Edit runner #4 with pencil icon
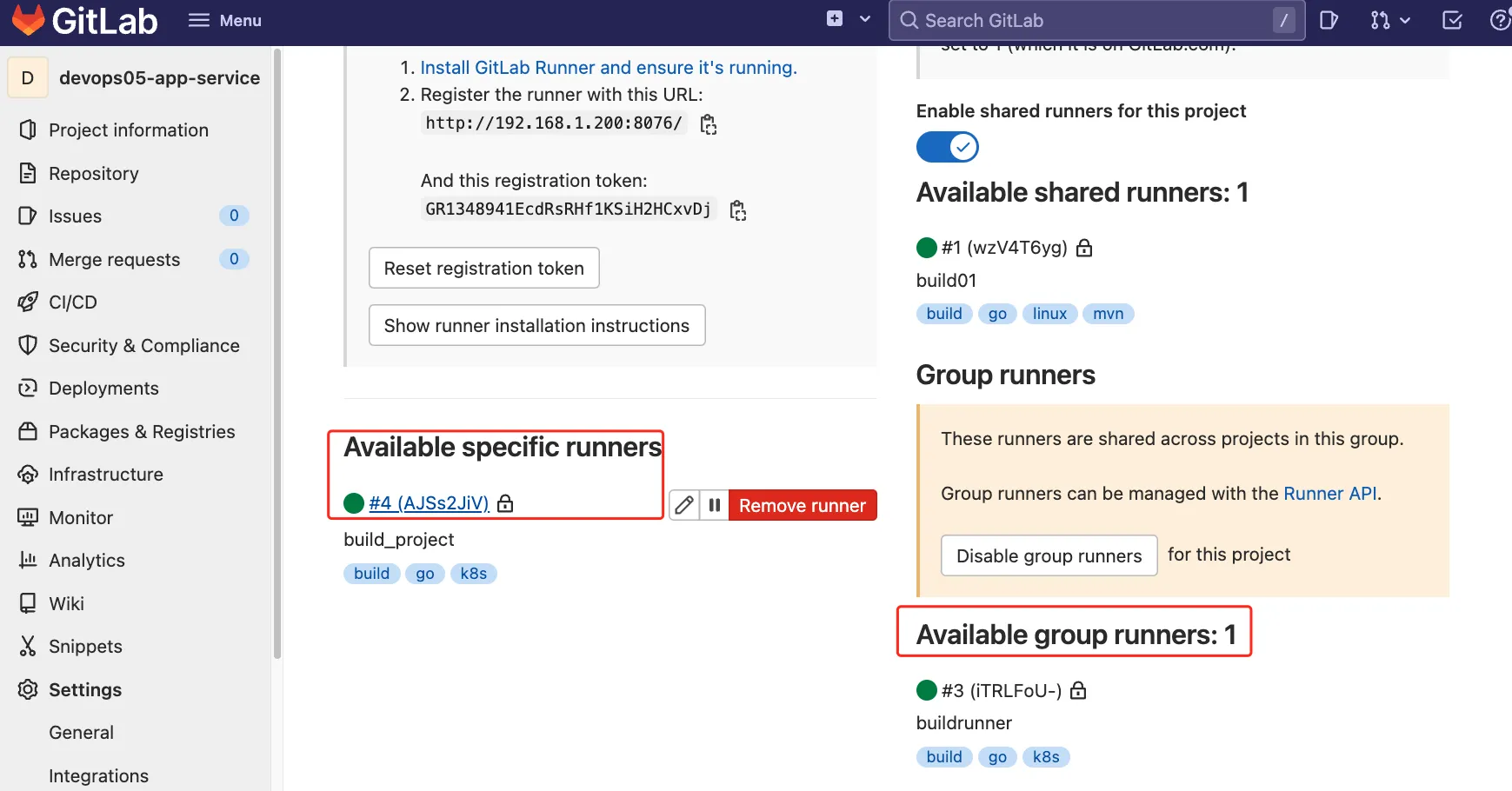This screenshot has height=791, width=1512. [684, 505]
